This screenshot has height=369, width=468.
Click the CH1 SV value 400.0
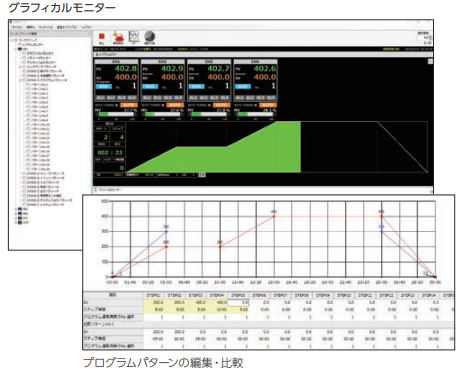click(126, 77)
